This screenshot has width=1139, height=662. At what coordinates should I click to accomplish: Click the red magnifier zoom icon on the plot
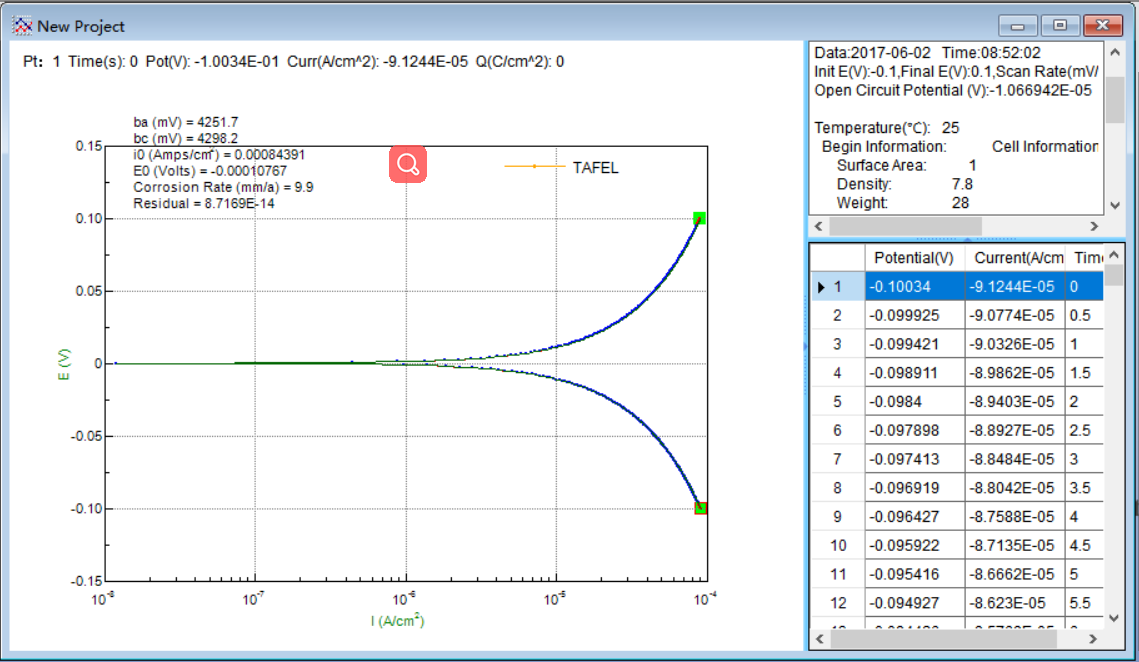click(407, 163)
